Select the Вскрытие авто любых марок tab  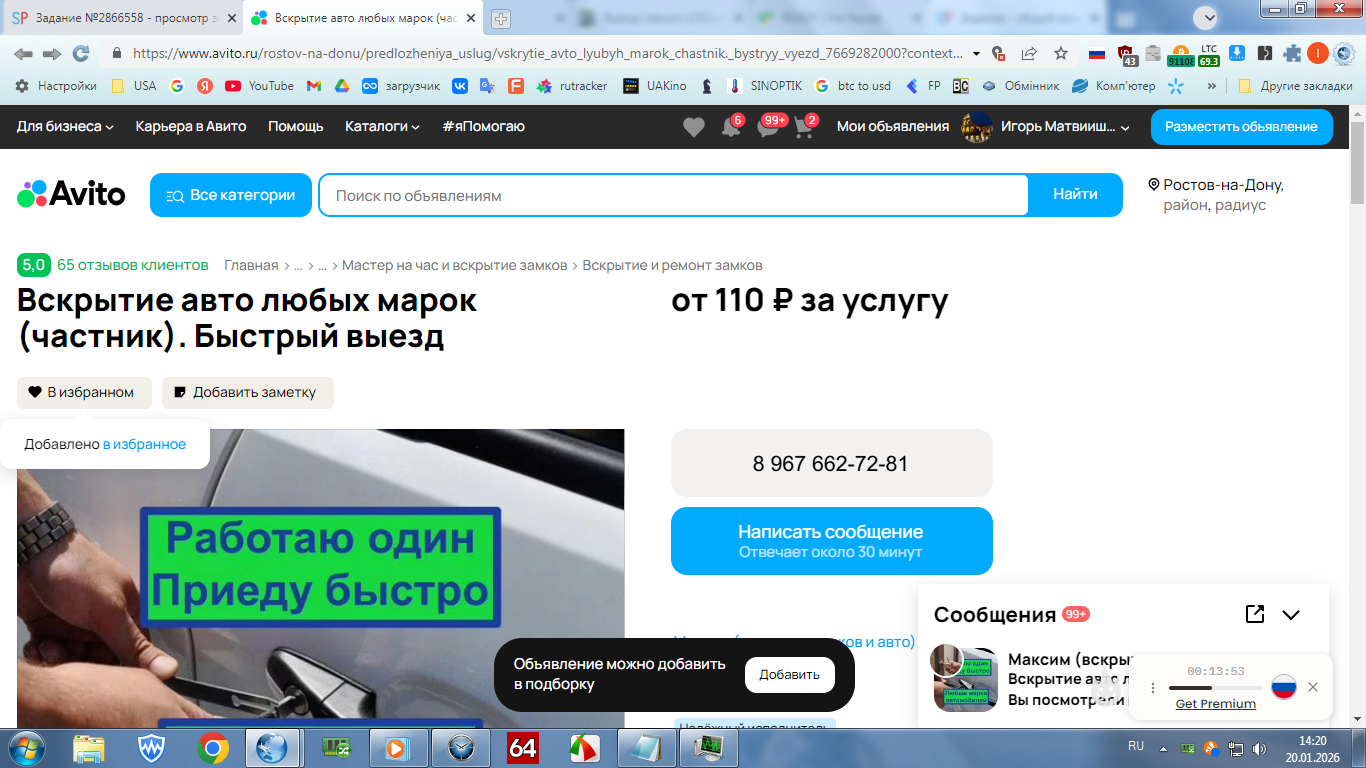click(364, 18)
